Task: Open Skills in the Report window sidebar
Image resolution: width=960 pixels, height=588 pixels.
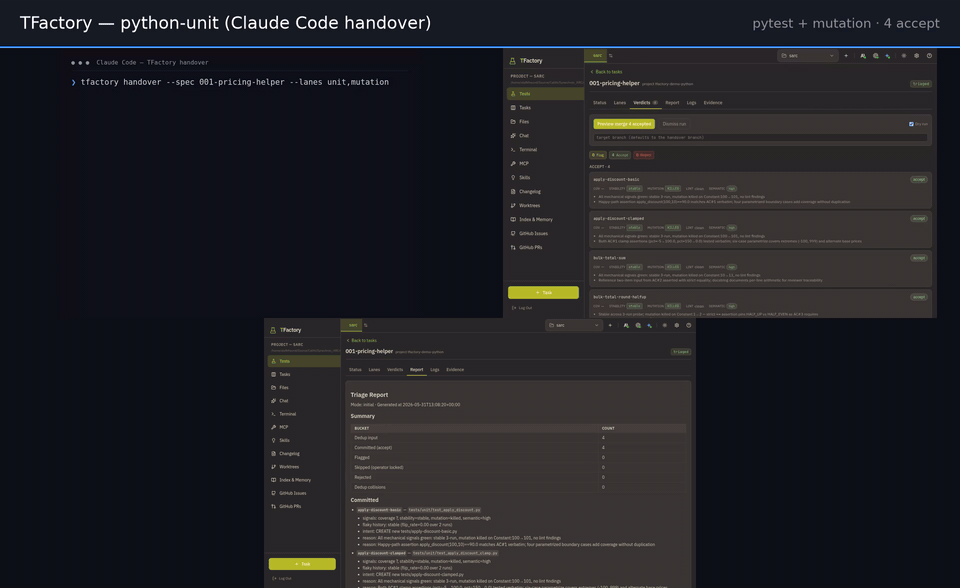Action: 304,440
